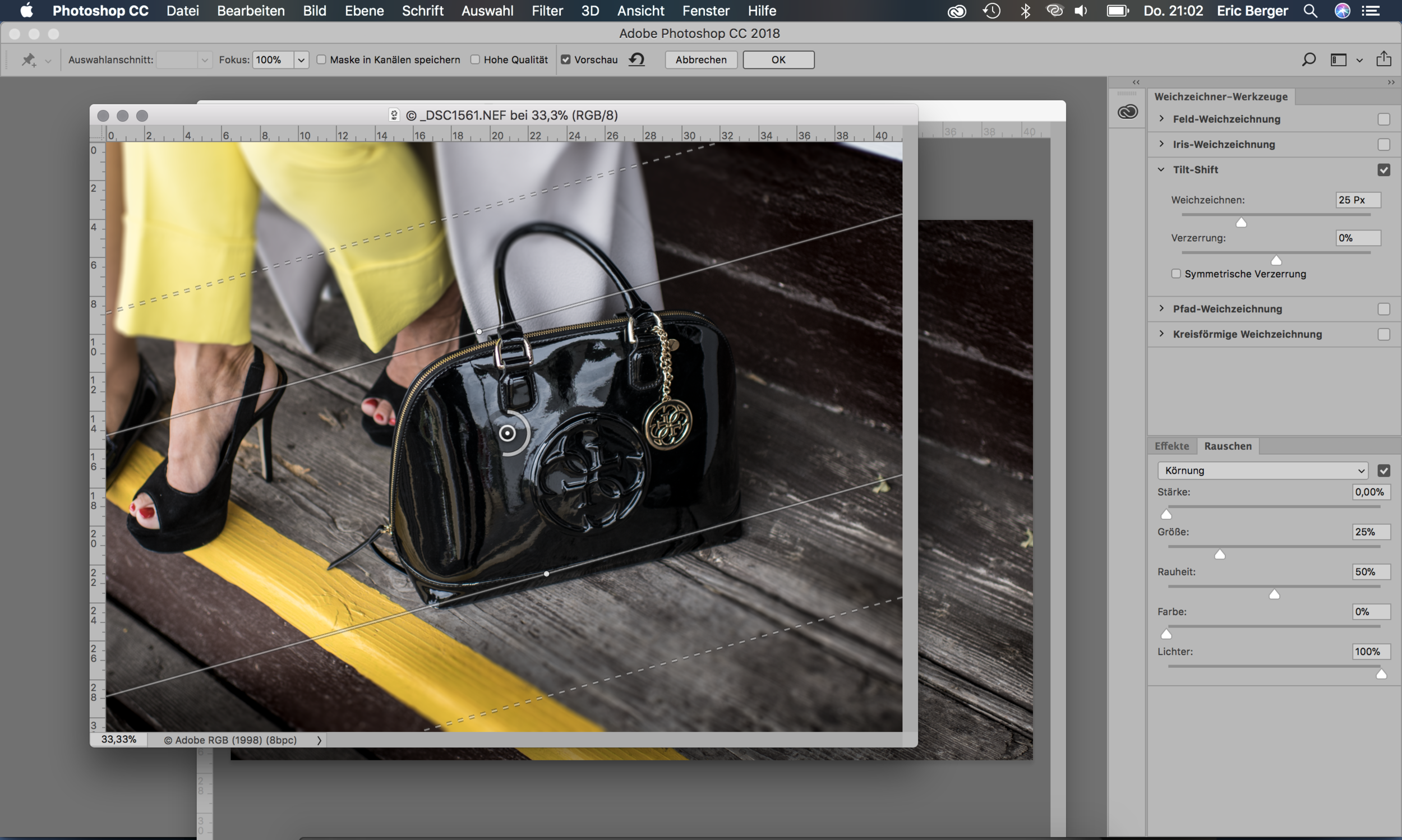Open blur pin tool options arrow
Image resolution: width=1402 pixels, height=840 pixels.
48,61
